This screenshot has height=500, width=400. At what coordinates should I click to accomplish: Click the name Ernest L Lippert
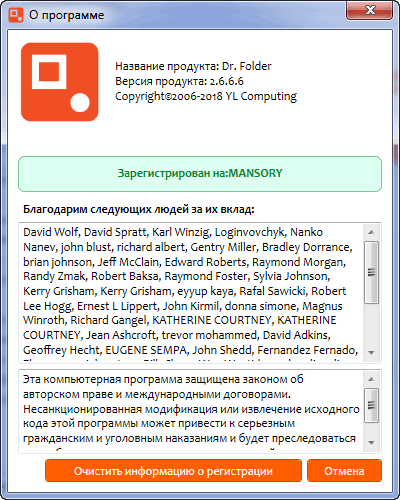[x=117, y=306]
